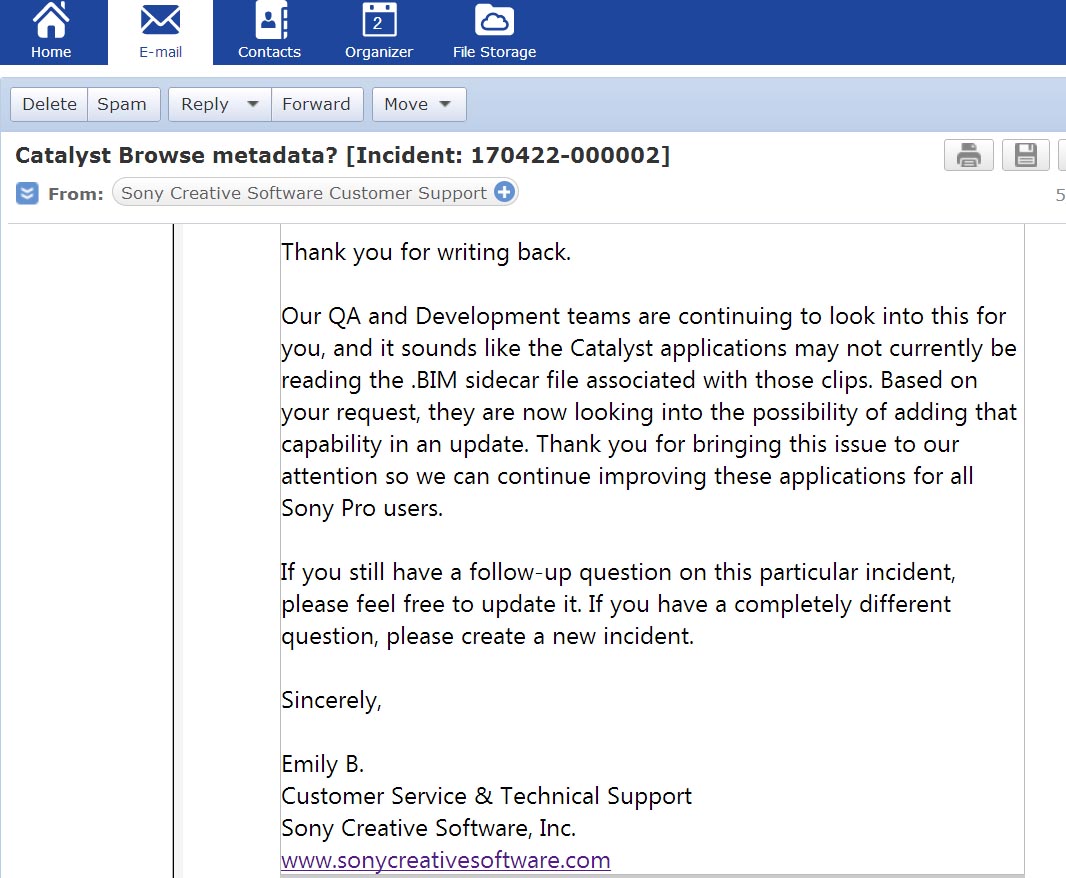
Task: Delete this email message
Action: point(49,104)
